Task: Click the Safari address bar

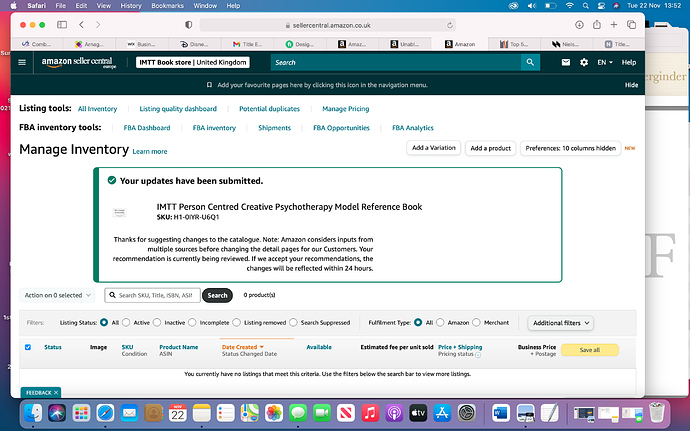Action: coord(327,25)
